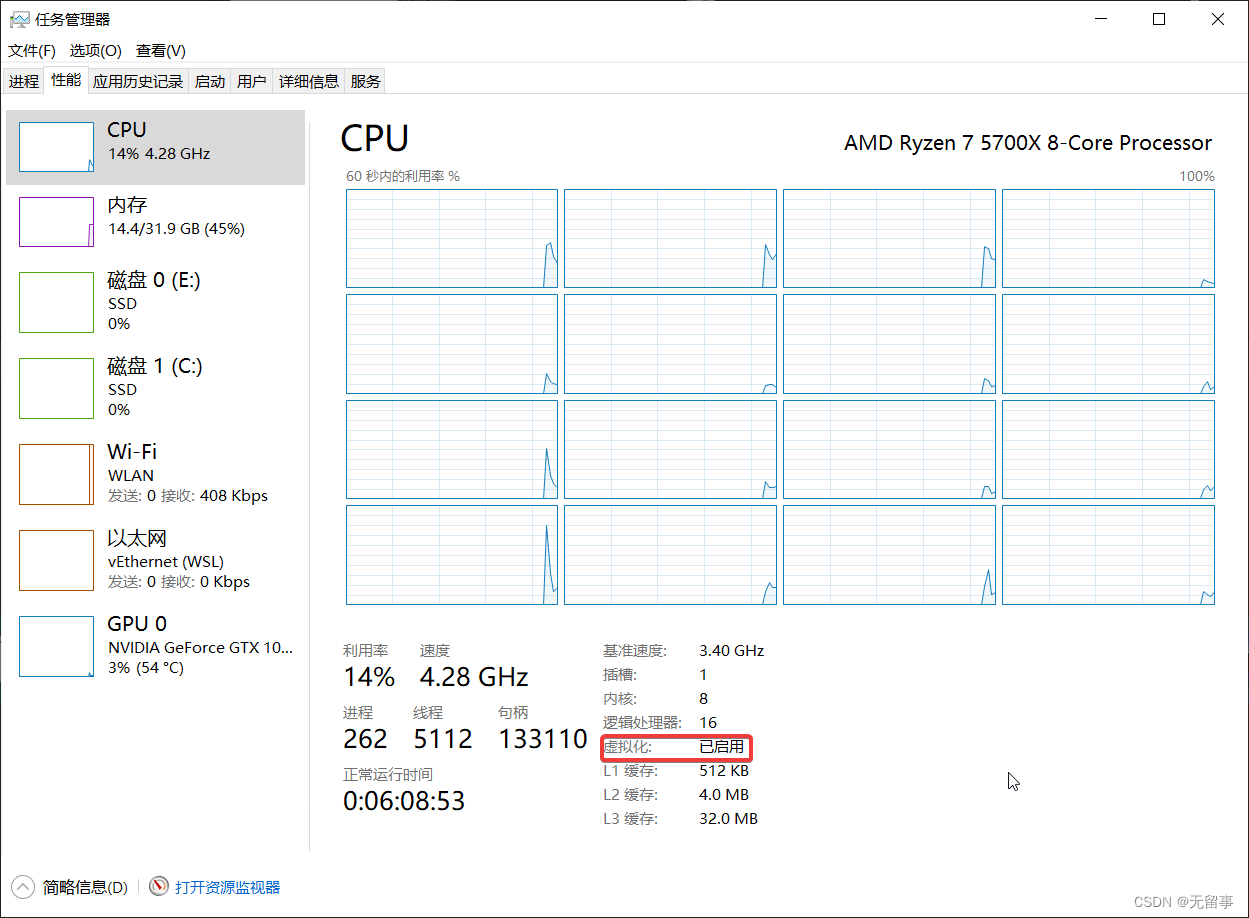The height and width of the screenshot is (918, 1249).
Task: Open the GPU 0 performance panel
Action: click(x=155, y=645)
